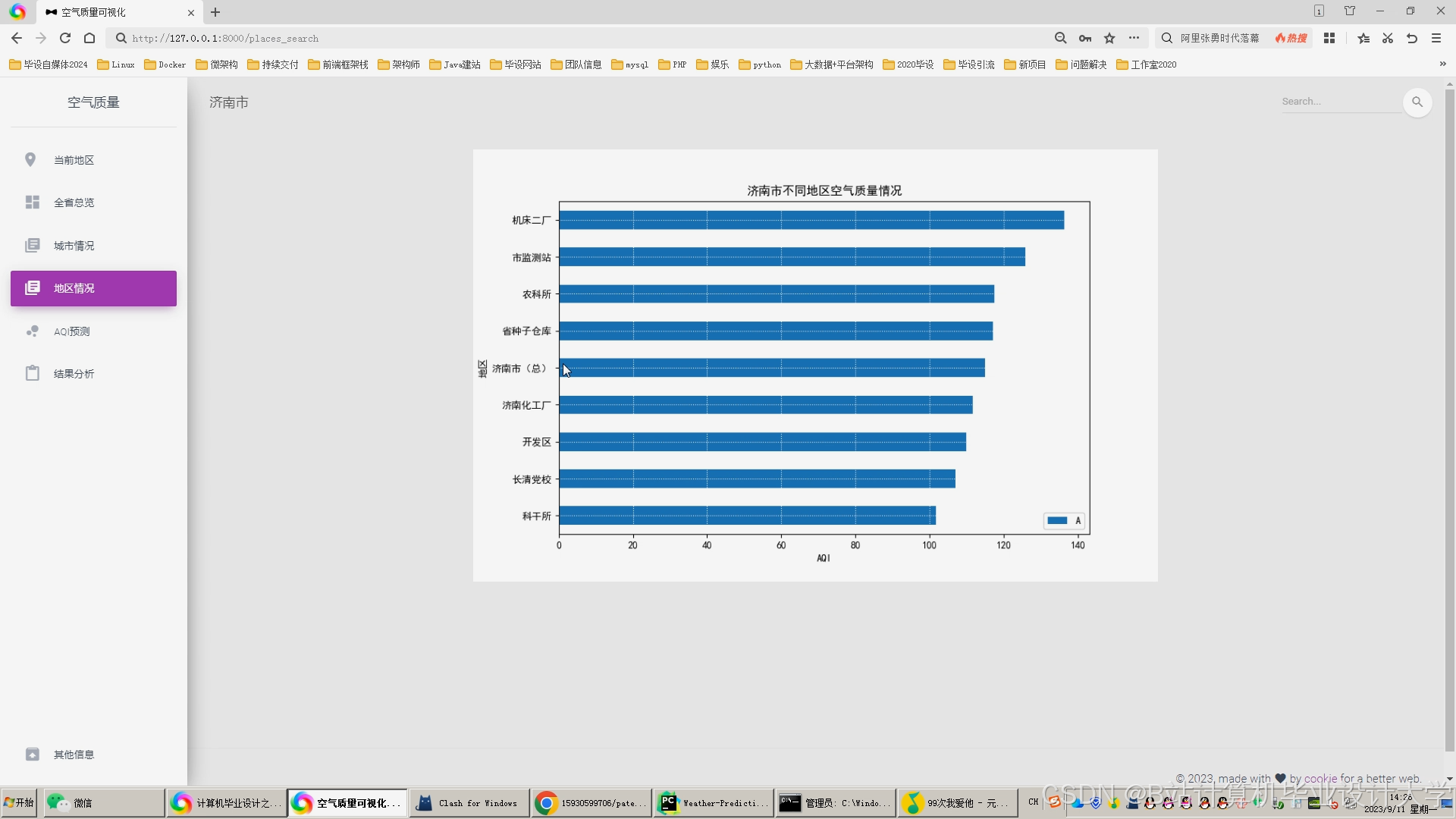This screenshot has width=1456, height=819.
Task: Click the 结果分析 clipboard icon
Action: [x=32, y=374]
